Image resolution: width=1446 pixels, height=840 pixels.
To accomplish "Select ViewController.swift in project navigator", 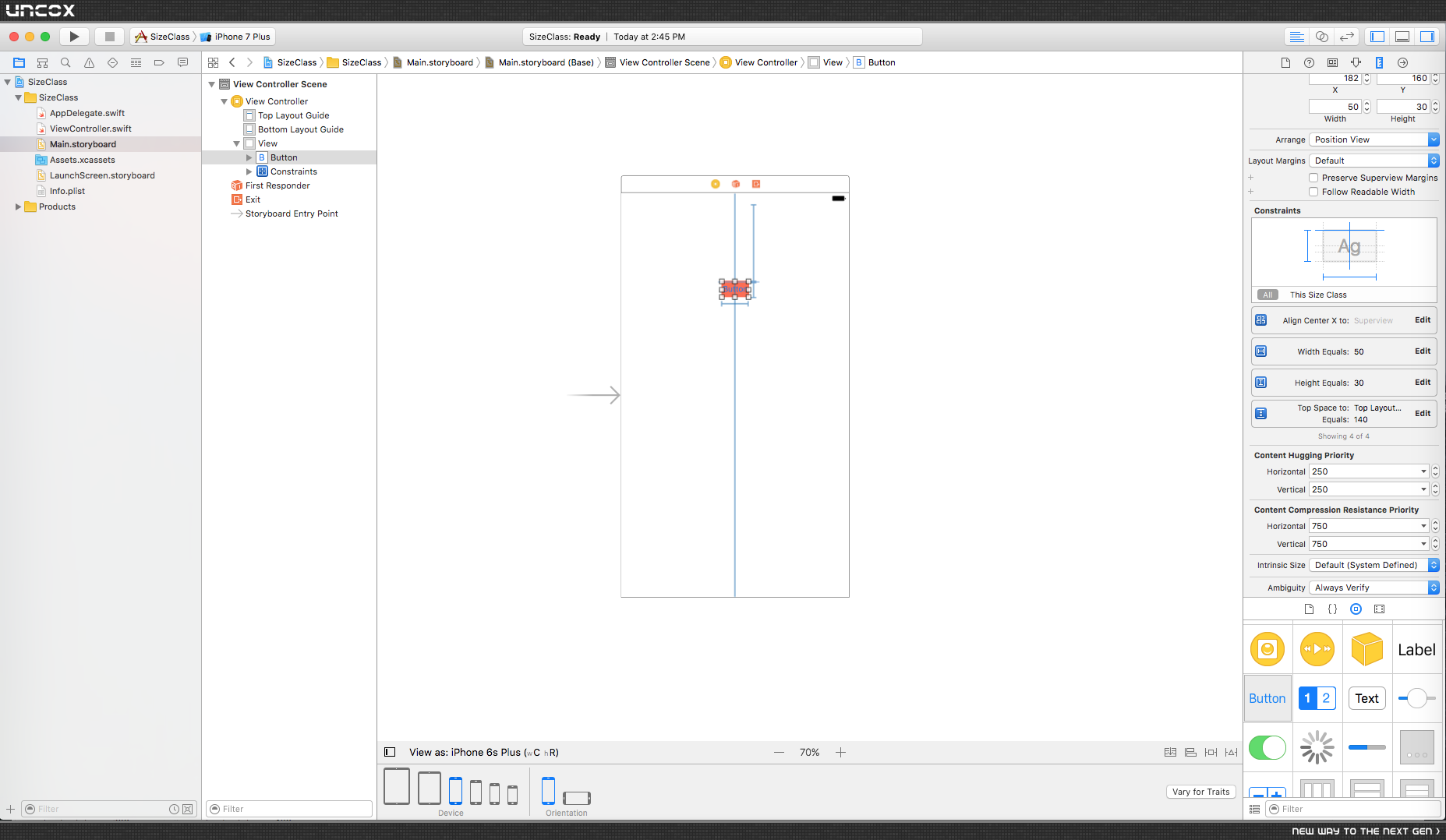I will tap(90, 129).
